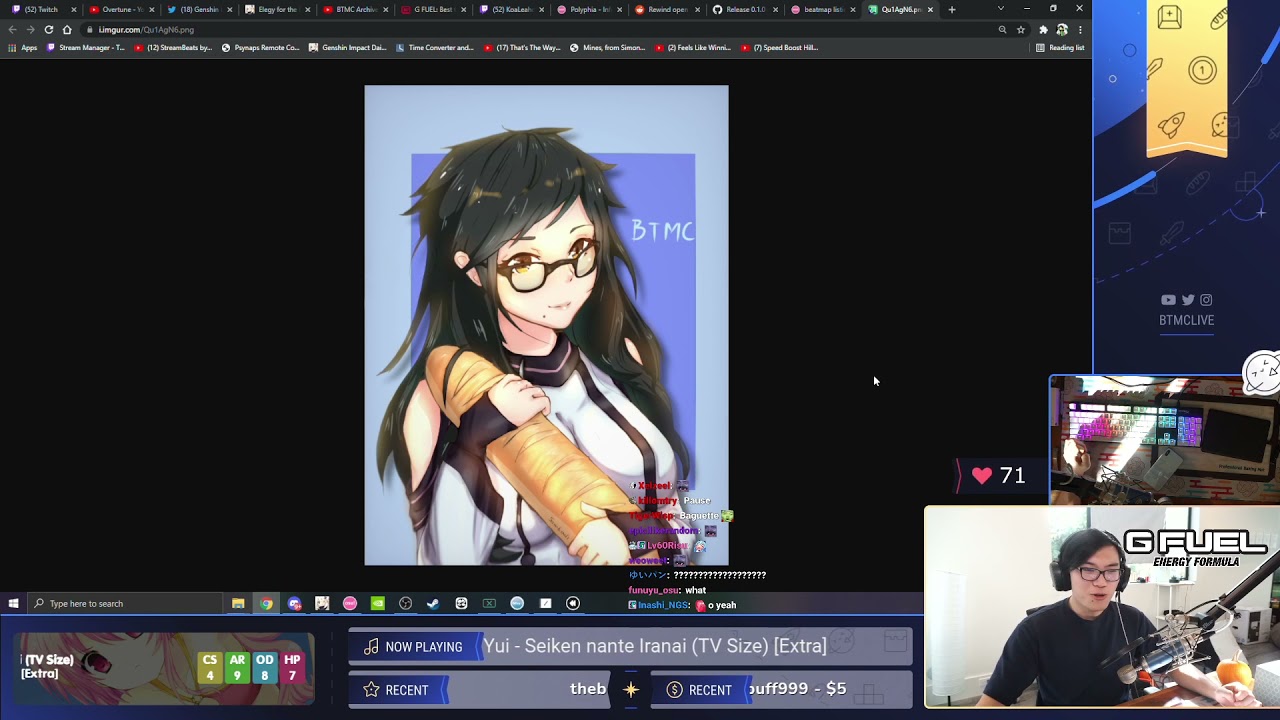The width and height of the screenshot is (1280, 720).
Task: Reload the imgur page
Action: (x=48, y=30)
